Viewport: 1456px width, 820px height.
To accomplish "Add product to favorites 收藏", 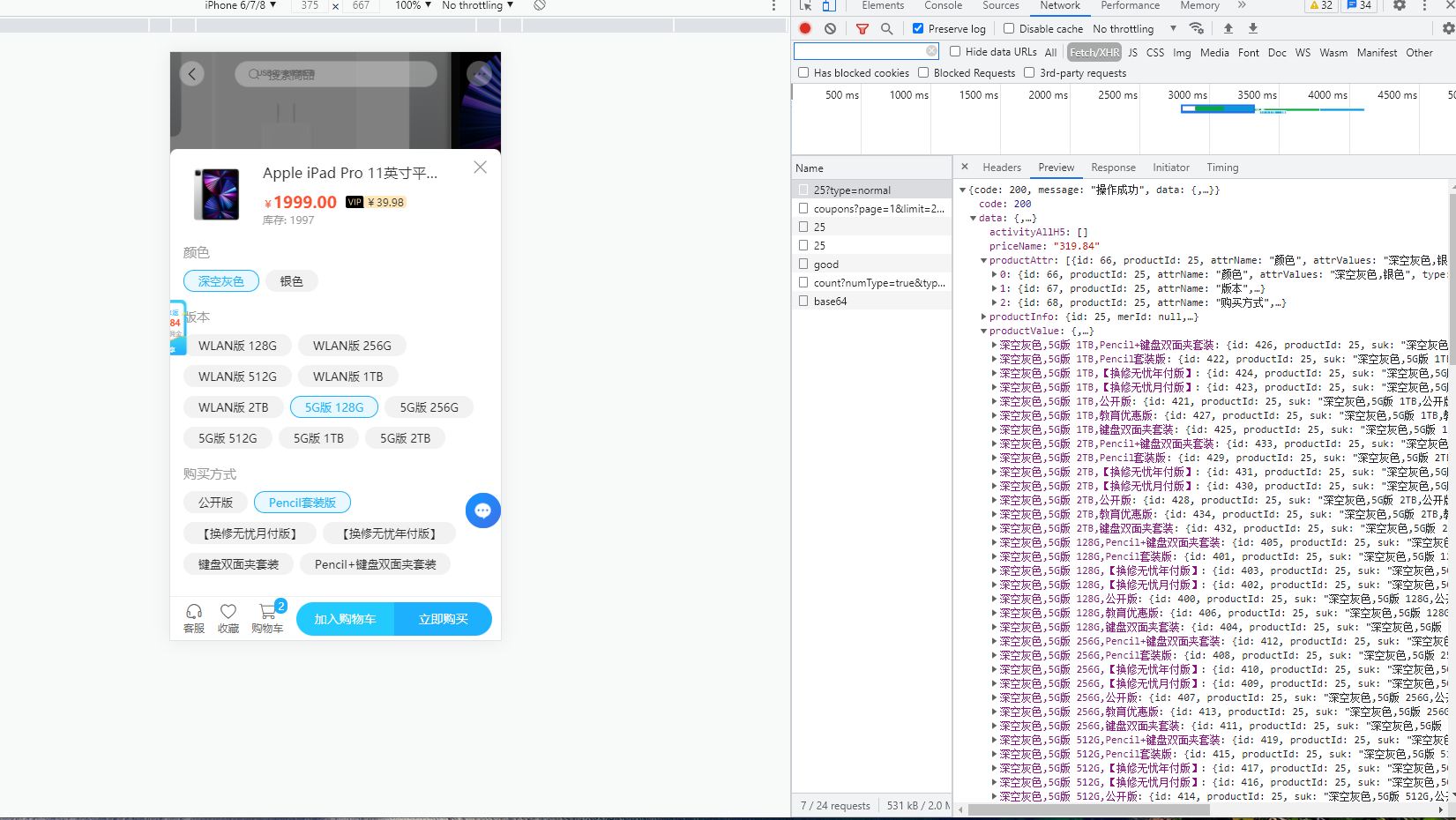I will click(228, 618).
